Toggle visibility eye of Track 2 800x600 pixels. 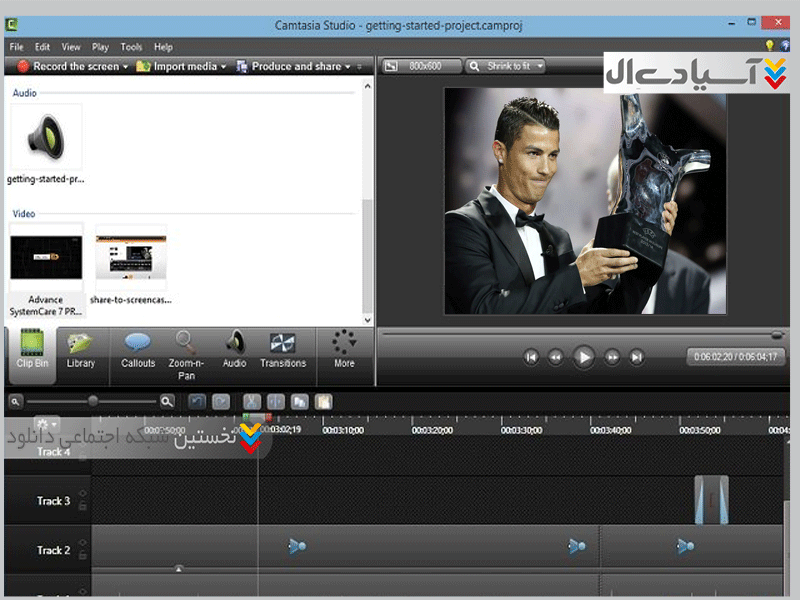tap(83, 543)
